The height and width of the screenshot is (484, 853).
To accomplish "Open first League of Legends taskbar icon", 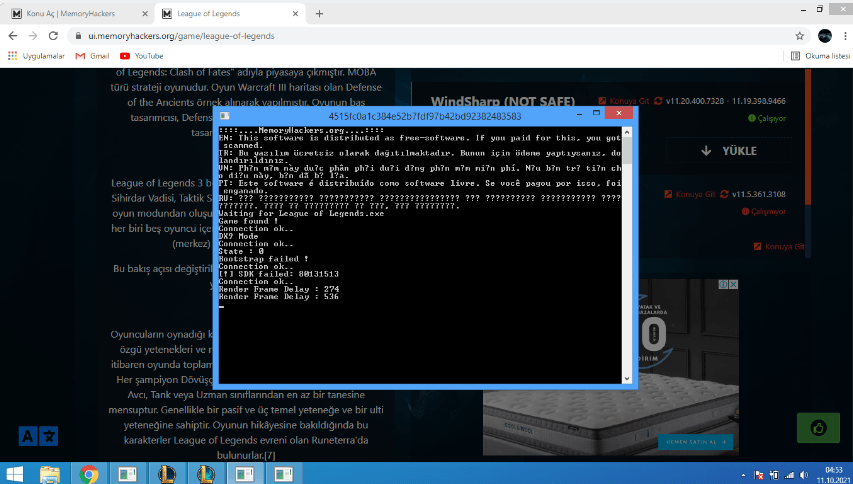I will pyautogui.click(x=167, y=474).
